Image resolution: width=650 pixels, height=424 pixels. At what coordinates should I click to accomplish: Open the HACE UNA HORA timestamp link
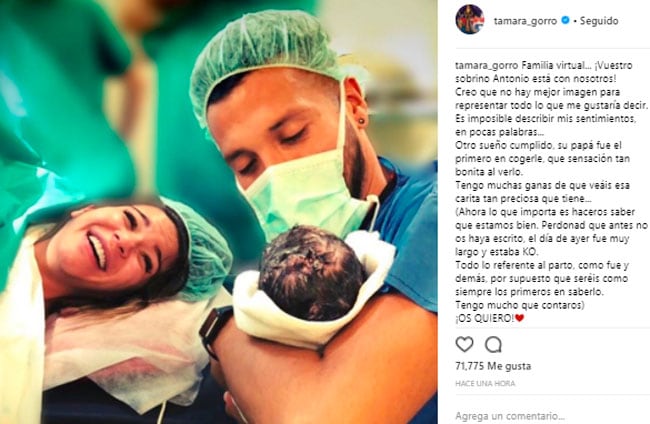485,383
